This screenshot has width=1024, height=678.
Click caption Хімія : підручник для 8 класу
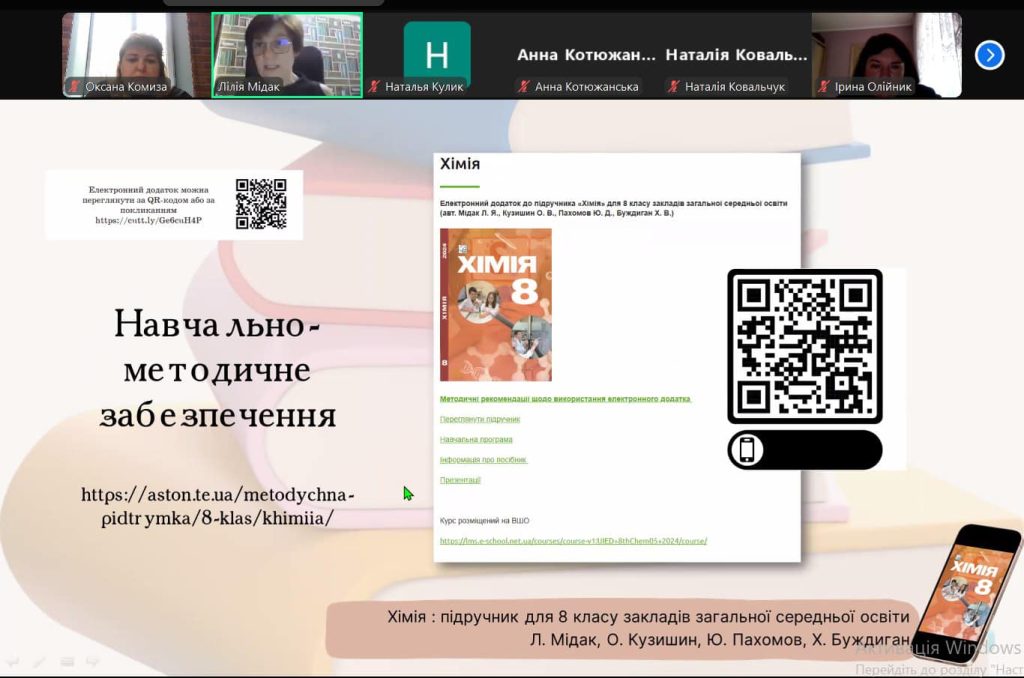pyautogui.click(x=648, y=617)
